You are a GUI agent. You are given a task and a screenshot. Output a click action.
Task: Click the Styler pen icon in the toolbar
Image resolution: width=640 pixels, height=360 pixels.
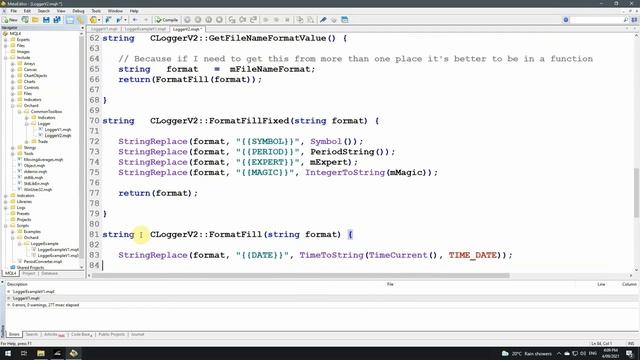(x=323, y=20)
